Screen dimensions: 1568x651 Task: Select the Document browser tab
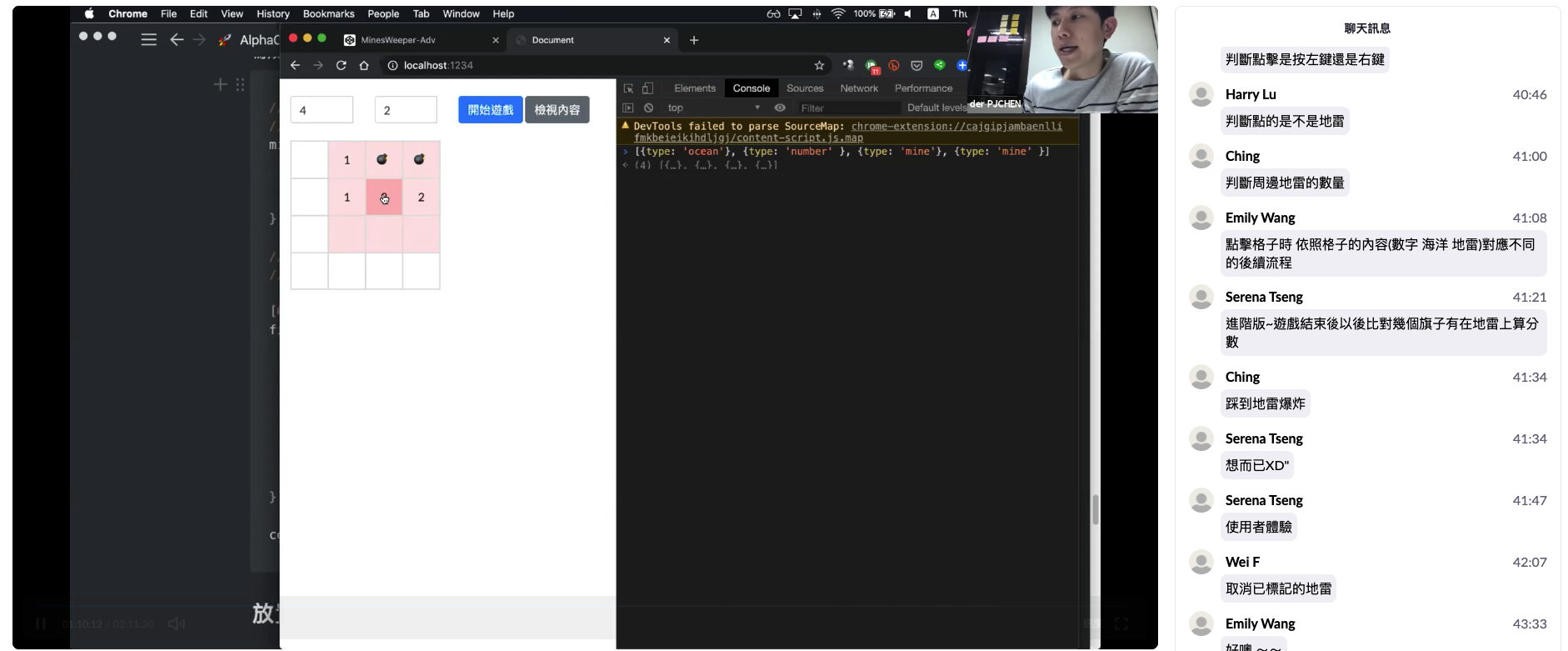pos(592,40)
